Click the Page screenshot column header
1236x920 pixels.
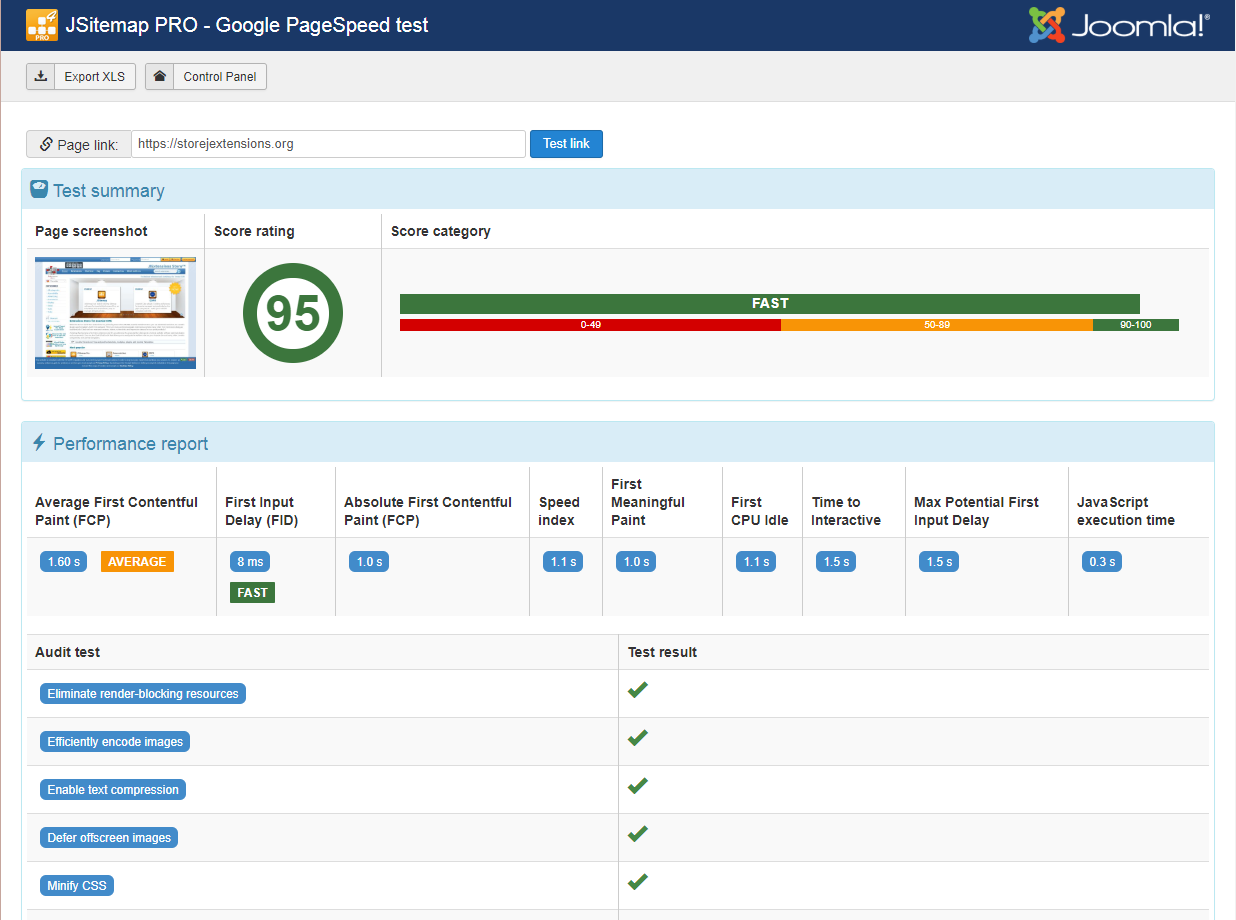pyautogui.click(x=91, y=231)
